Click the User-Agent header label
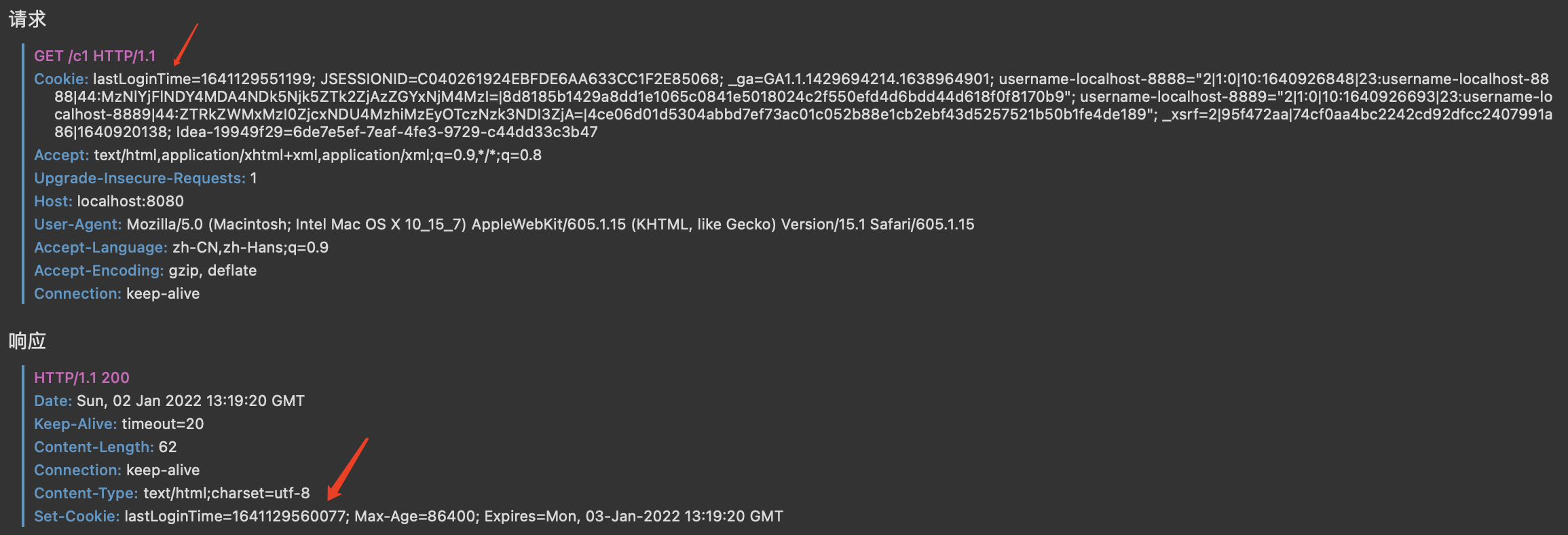This screenshot has height=535, width=1568. tap(78, 224)
